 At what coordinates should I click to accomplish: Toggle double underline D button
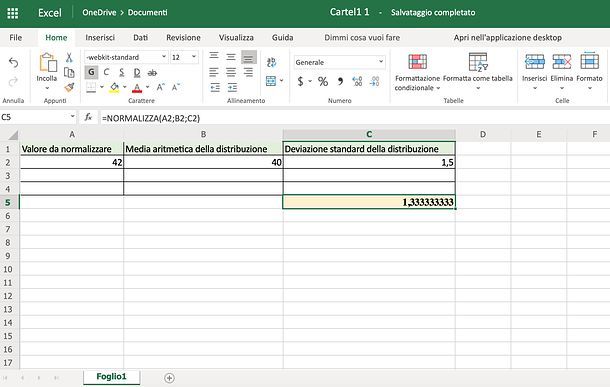(137, 72)
